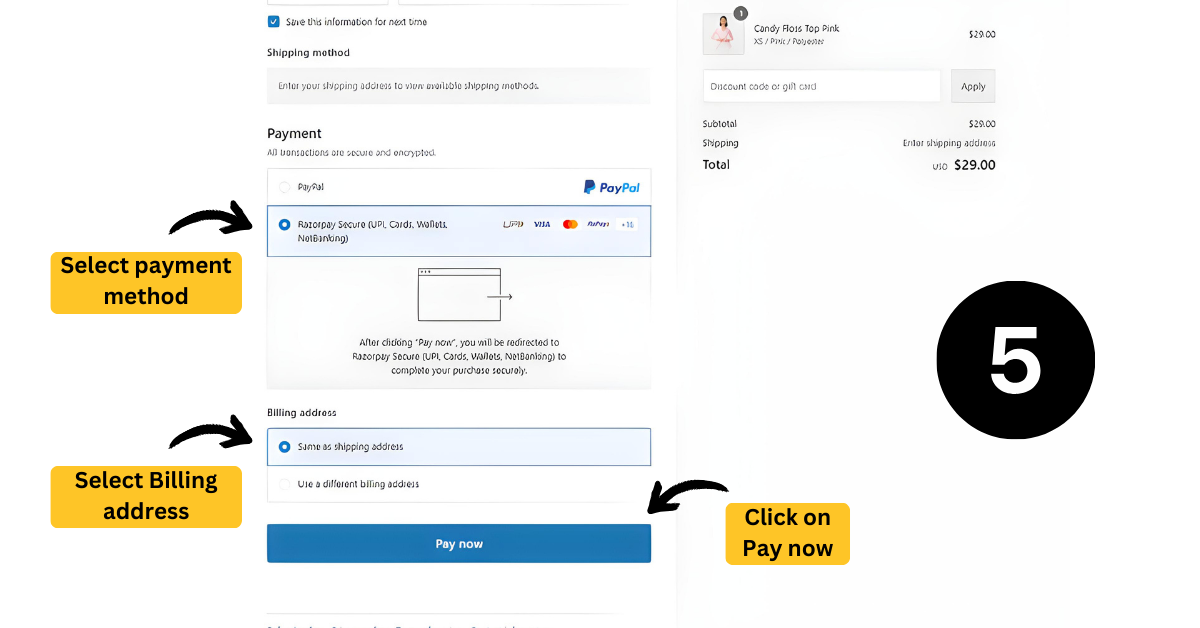Uncheck Save this information for next time
This screenshot has height=628, width=1200.
273,21
